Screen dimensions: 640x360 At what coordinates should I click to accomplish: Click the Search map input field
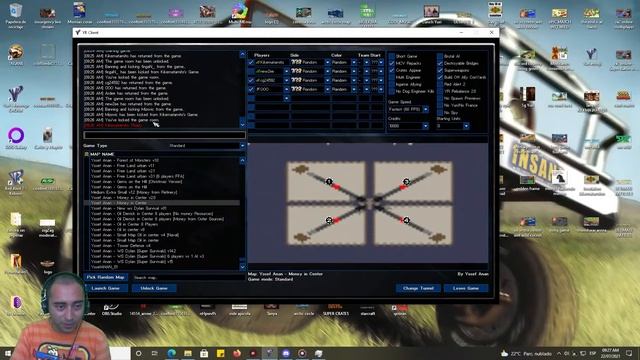(x=188, y=278)
